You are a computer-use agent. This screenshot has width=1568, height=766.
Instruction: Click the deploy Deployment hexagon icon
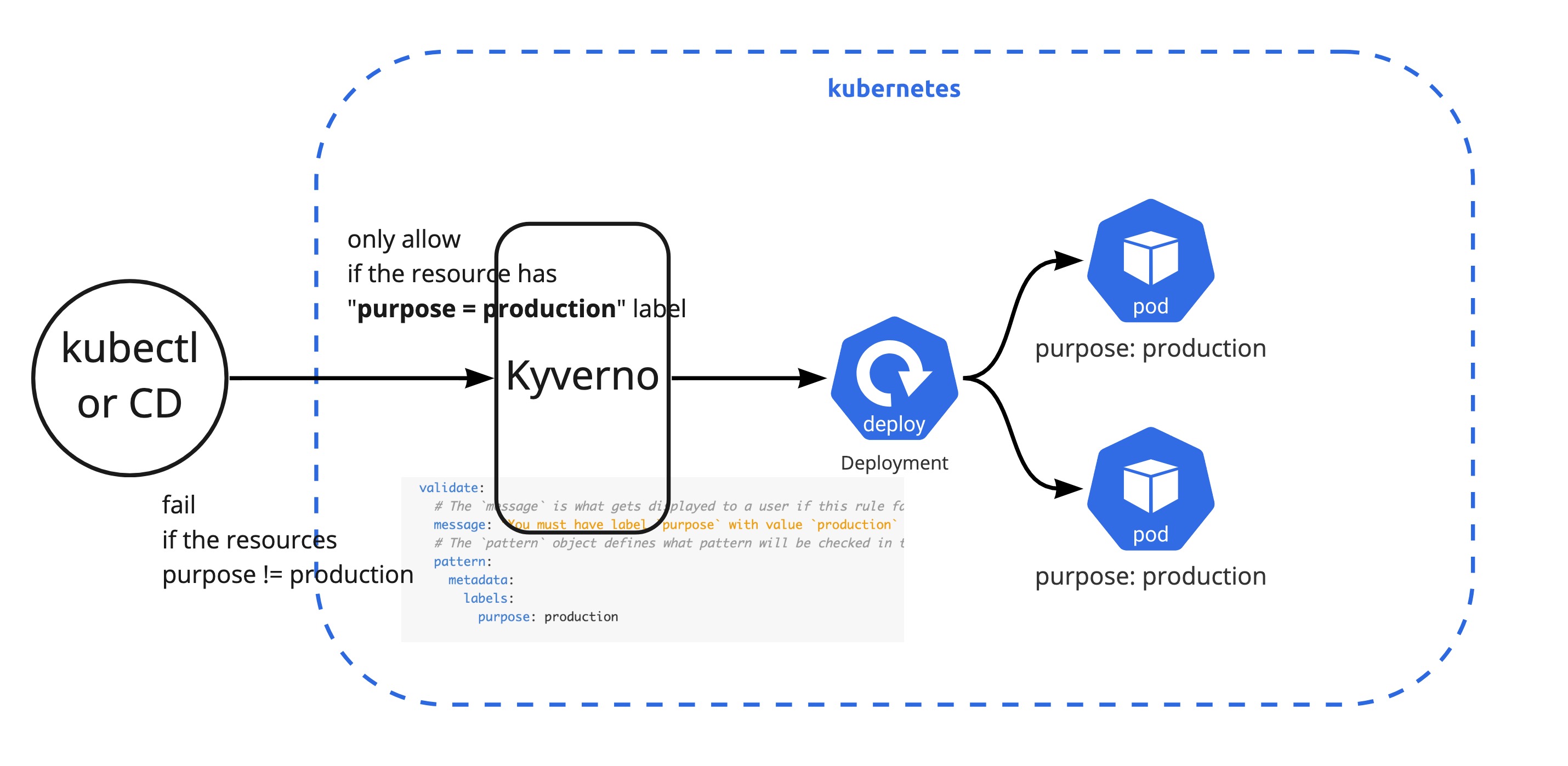[894, 379]
